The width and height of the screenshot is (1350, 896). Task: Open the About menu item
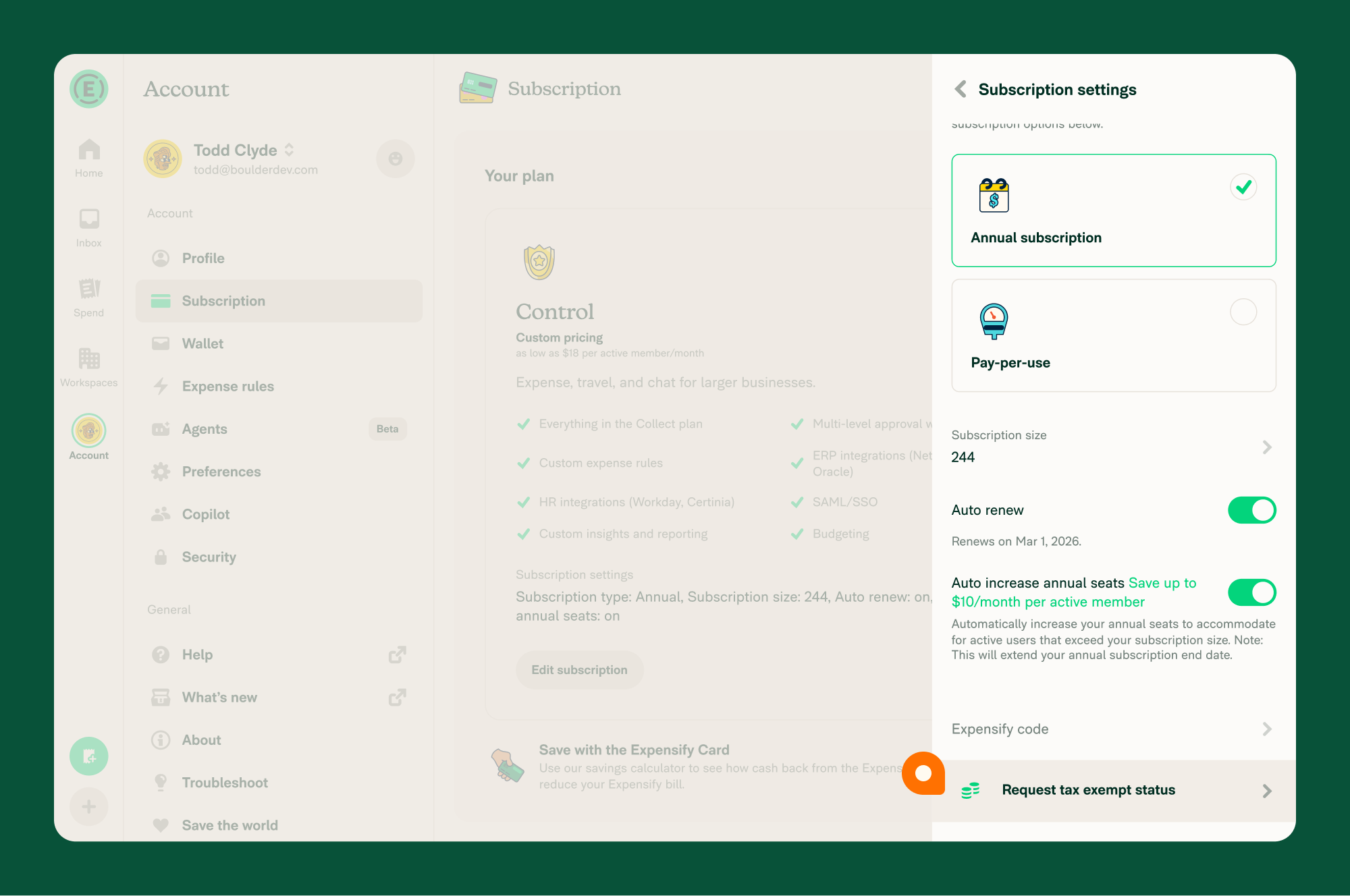[279, 740]
